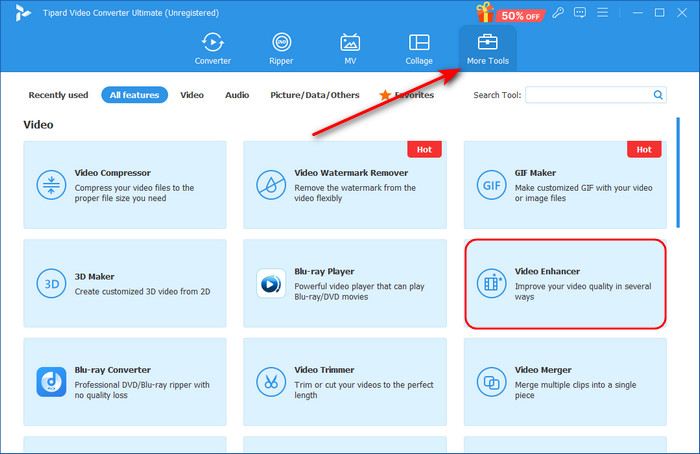
Task: Open the register key icon
Action: 558,12
